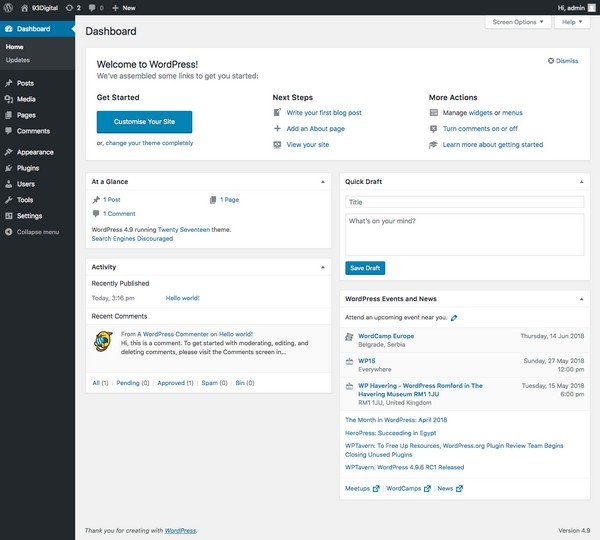Click the Pages icon in sidebar

(8, 115)
